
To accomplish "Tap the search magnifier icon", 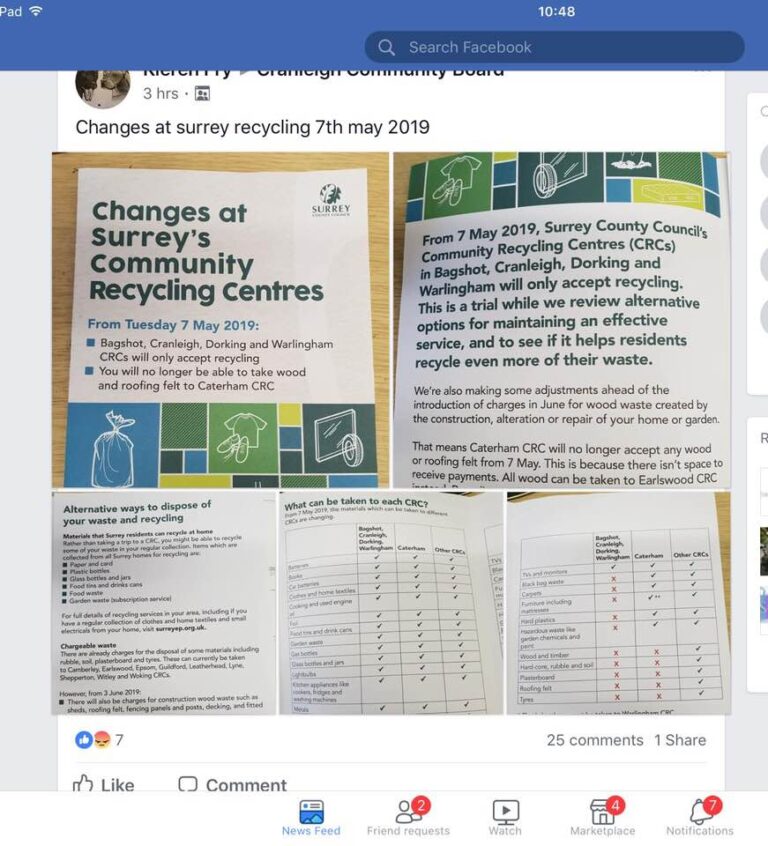I will (x=386, y=47).
